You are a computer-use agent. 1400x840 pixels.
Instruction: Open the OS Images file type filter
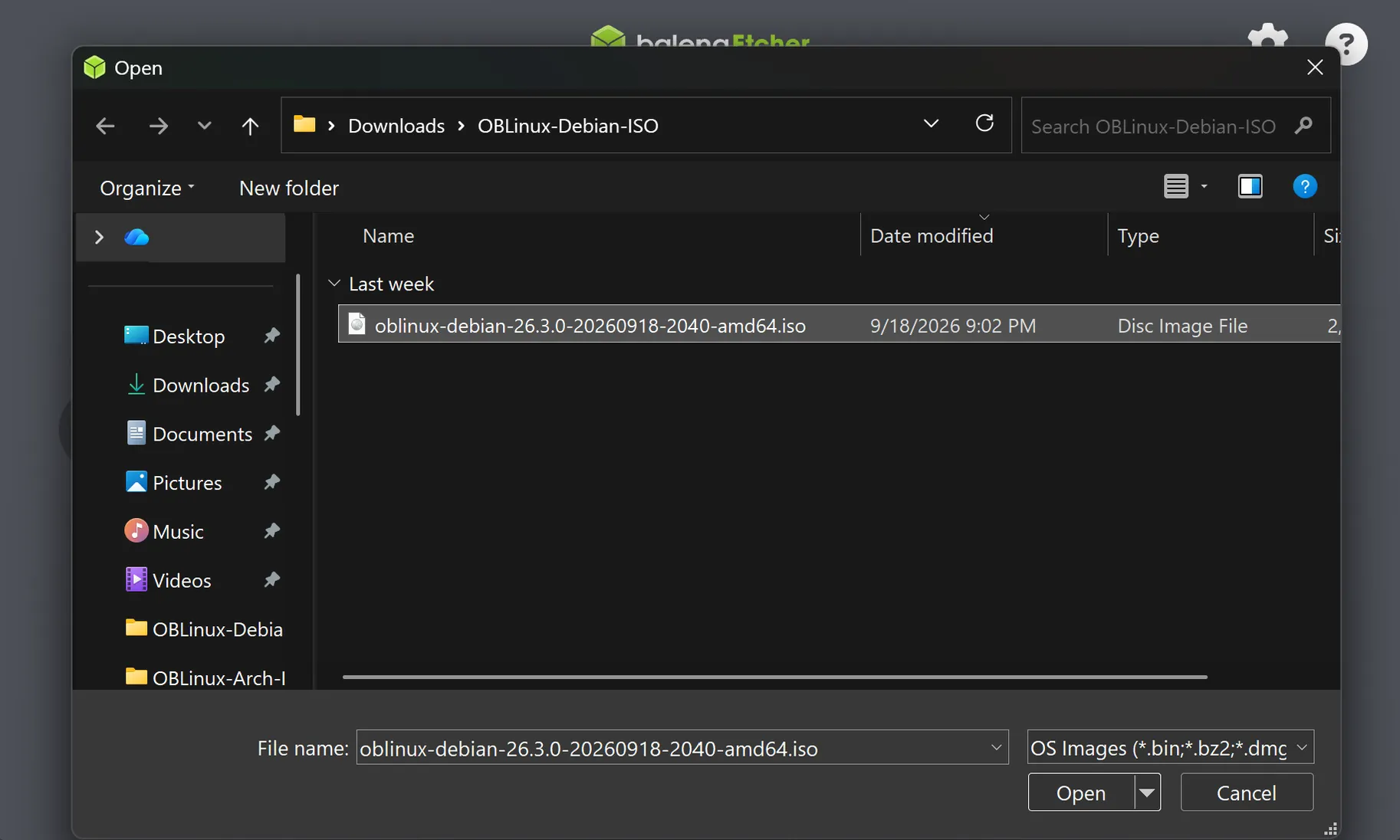(1170, 747)
